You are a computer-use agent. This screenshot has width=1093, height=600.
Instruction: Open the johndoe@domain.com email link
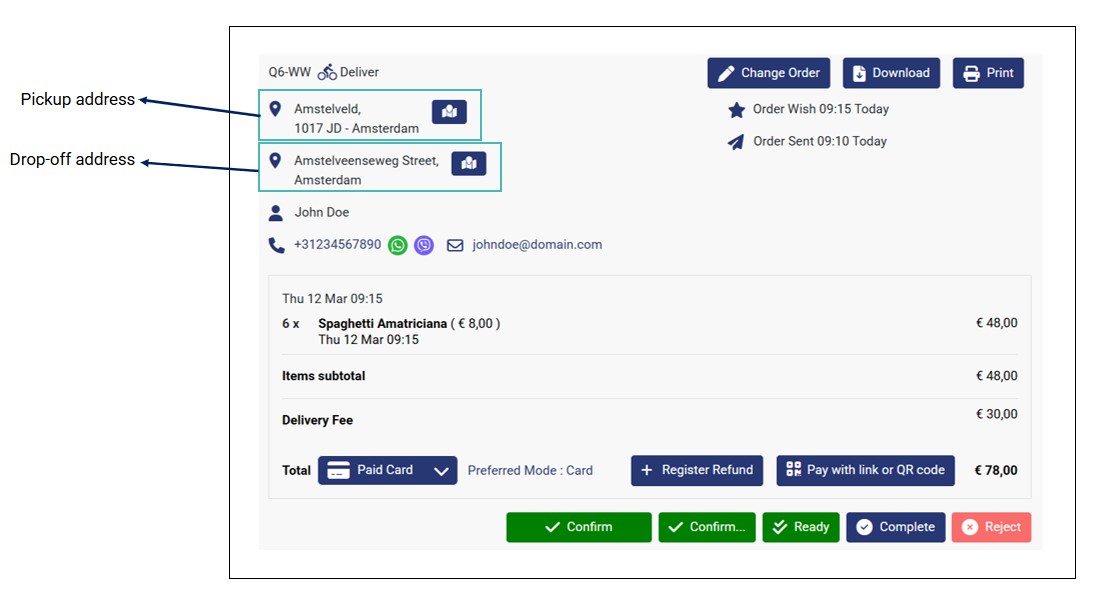[537, 245]
